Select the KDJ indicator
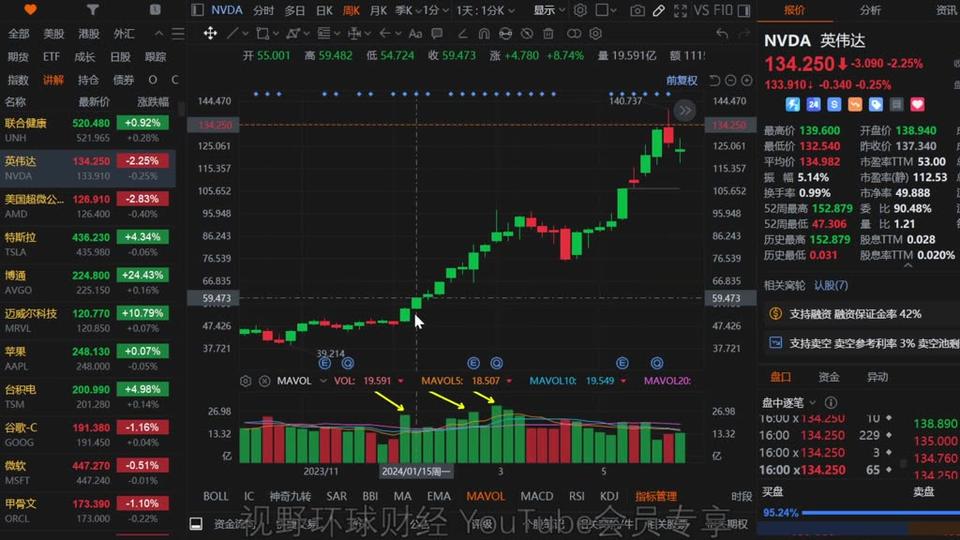 click(x=609, y=496)
